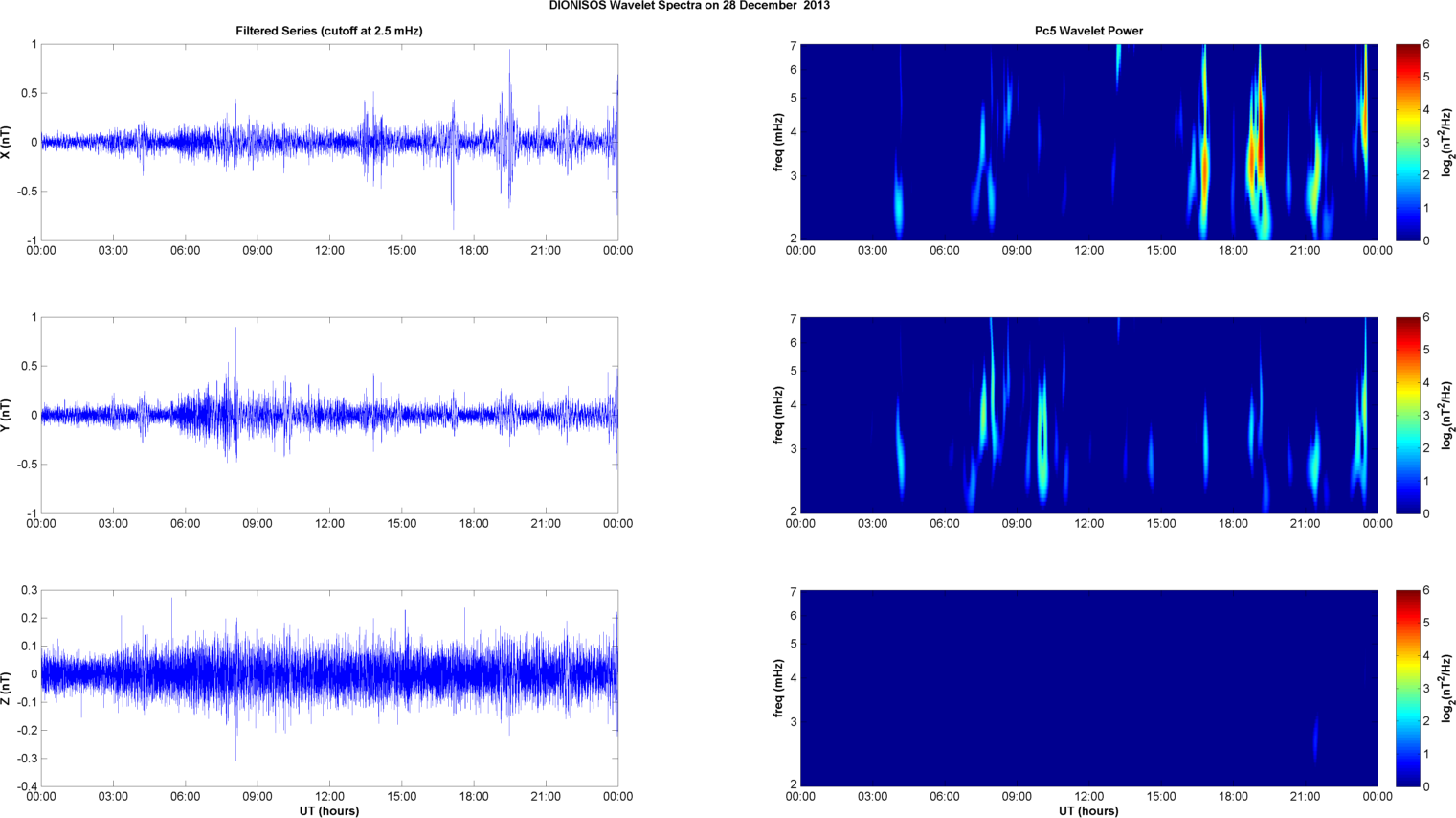Click log2(nT²/Hz) label of bottom colorbar
This screenshot has height=818, width=1456.
(x=1448, y=689)
